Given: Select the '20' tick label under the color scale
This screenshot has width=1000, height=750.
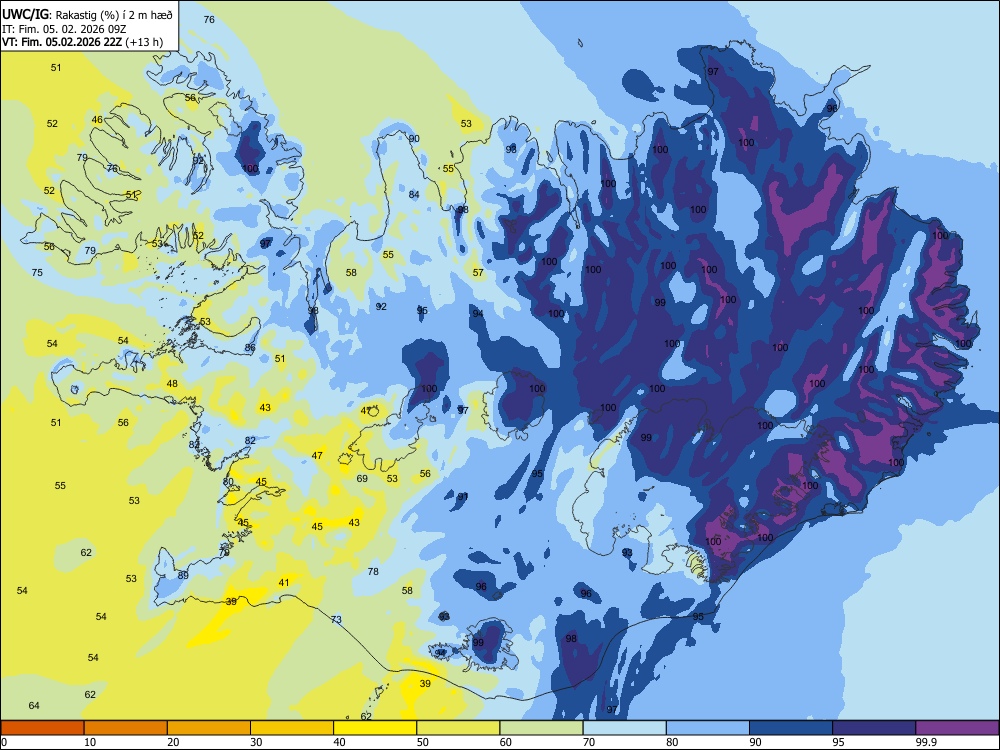Looking at the screenshot, I should (x=173, y=742).
